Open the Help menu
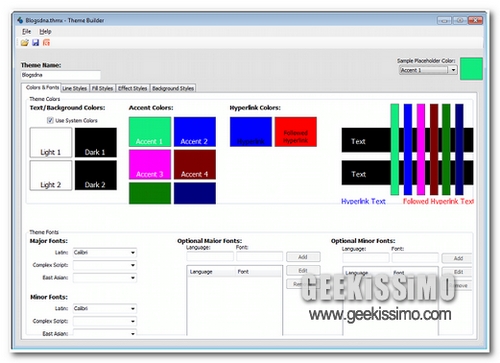Screen dimensions: 500x363 [x=45, y=31]
